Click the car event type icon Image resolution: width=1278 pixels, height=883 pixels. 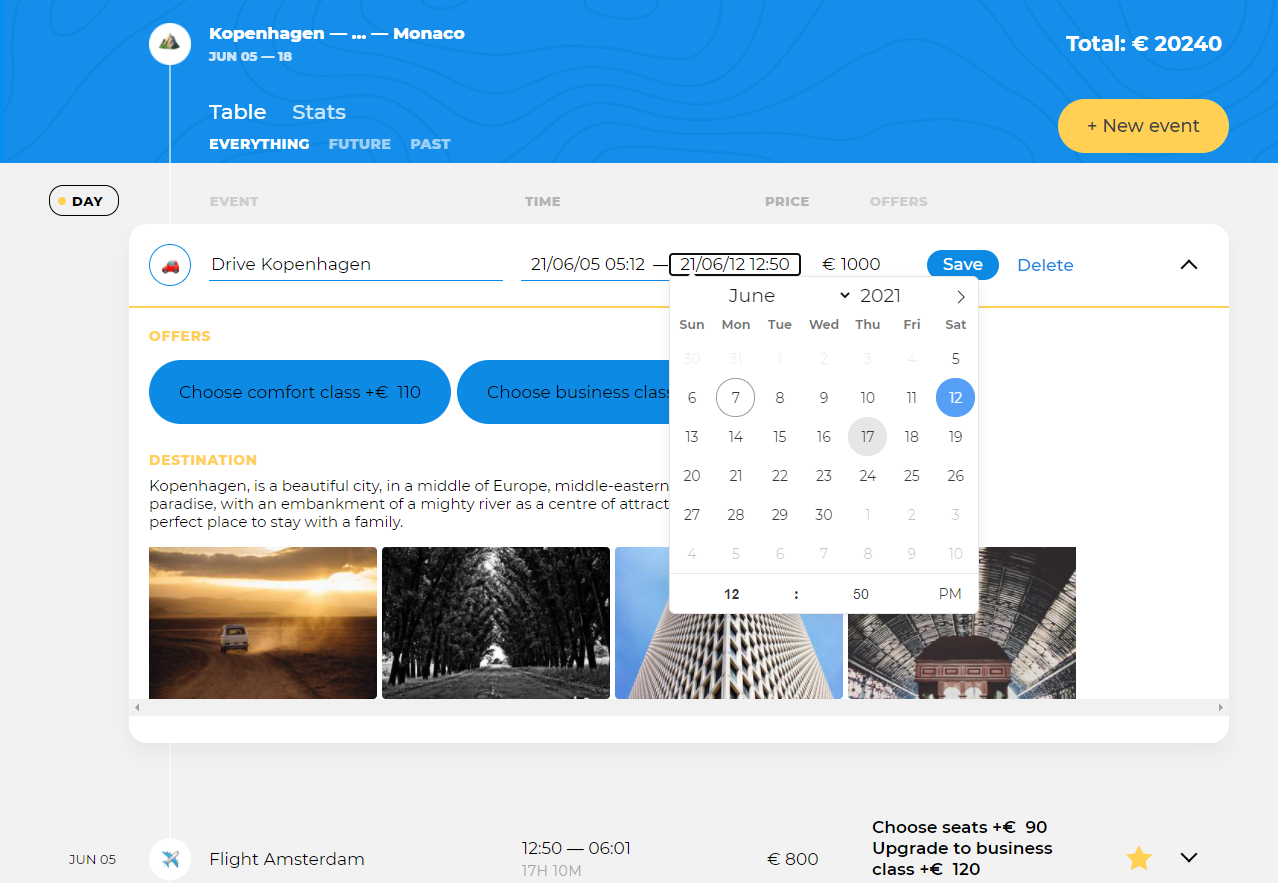pos(170,265)
